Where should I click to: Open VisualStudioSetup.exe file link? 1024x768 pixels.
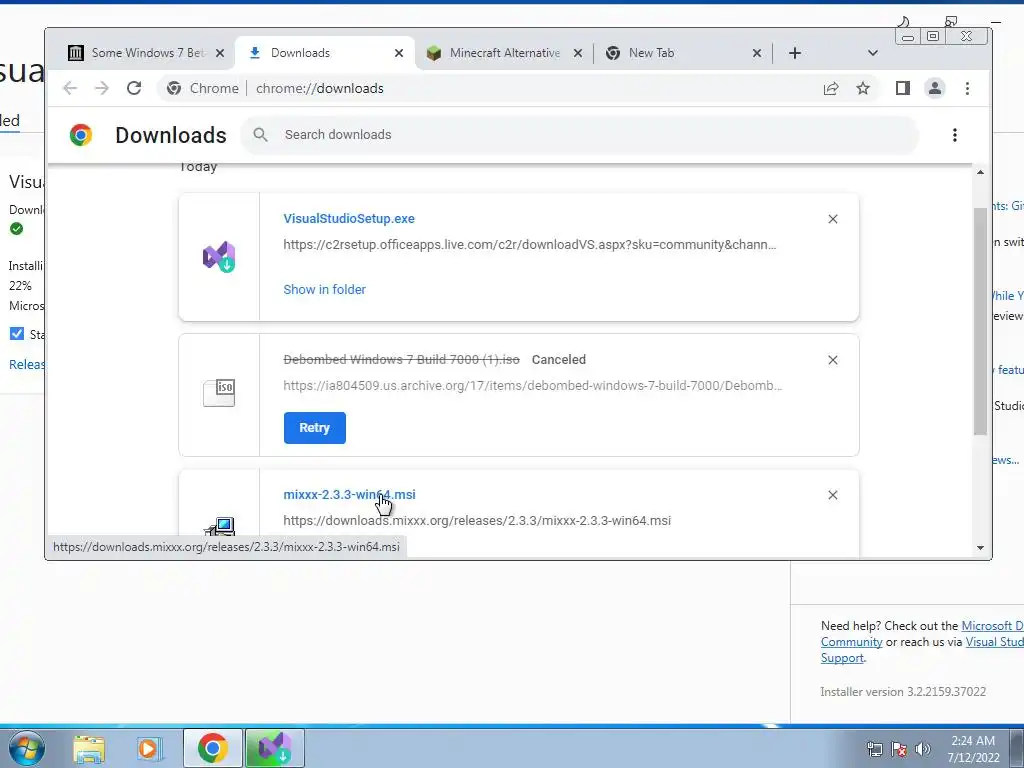[x=349, y=219]
